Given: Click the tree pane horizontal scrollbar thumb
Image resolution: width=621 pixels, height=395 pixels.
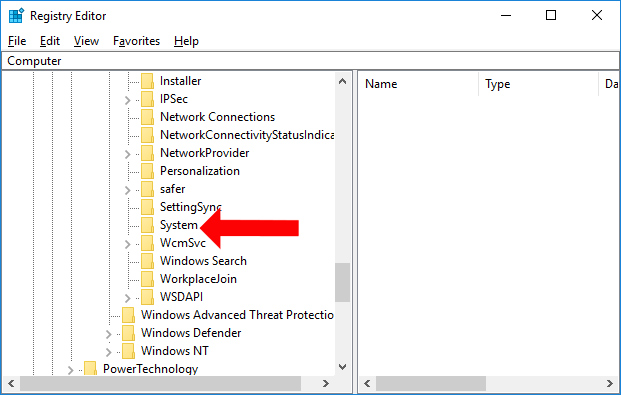Looking at the screenshot, I should pos(160,384).
